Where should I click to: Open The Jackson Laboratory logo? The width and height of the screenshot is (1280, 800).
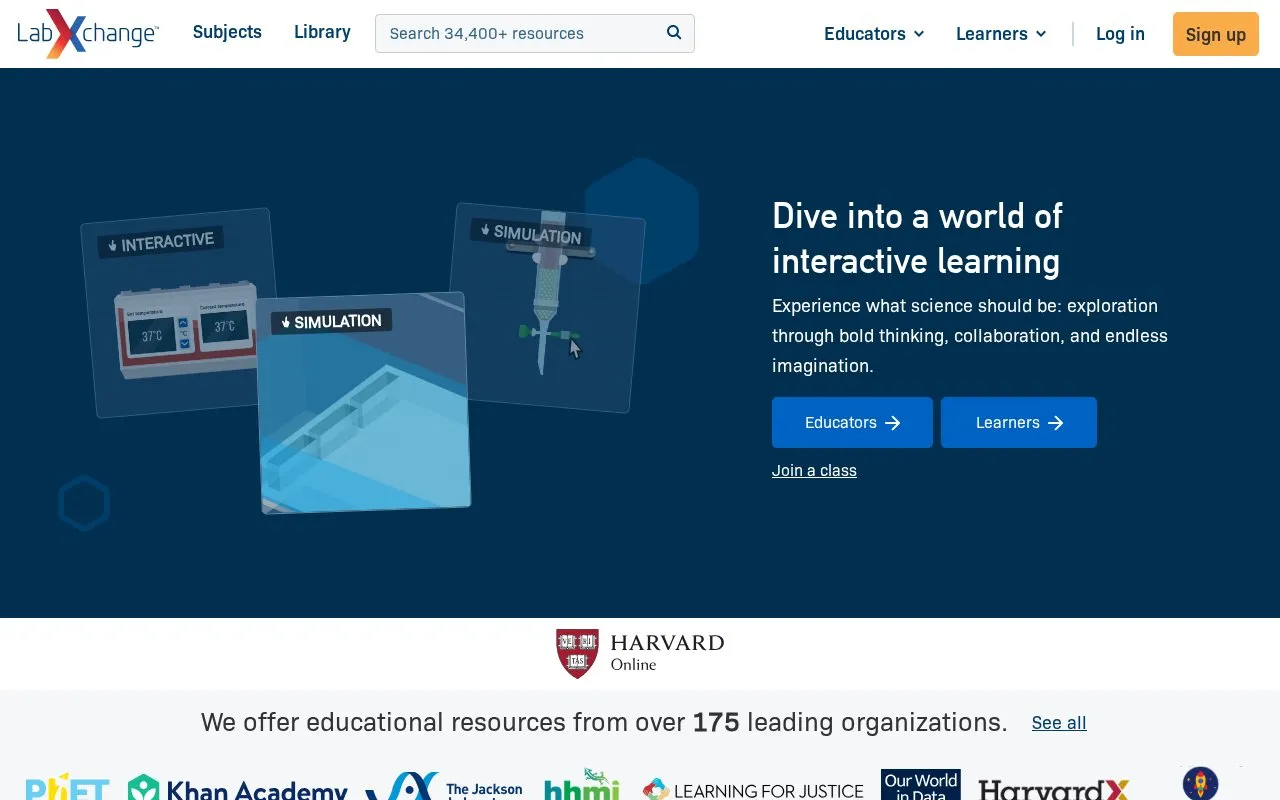tap(444, 787)
